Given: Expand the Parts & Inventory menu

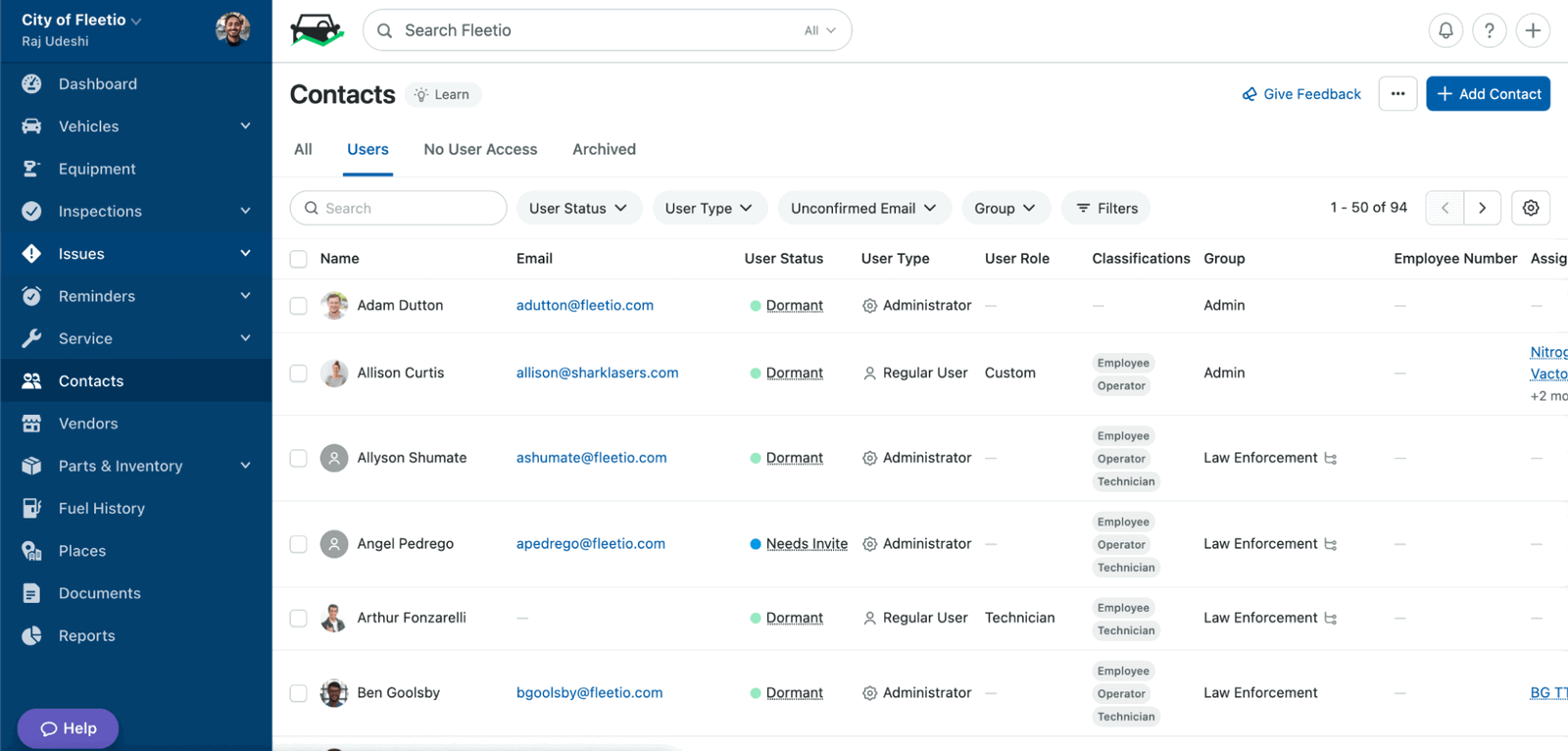Looking at the screenshot, I should 245,465.
